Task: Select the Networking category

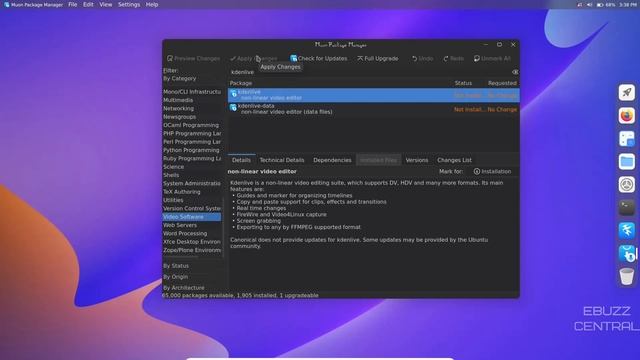Action: 178,109
